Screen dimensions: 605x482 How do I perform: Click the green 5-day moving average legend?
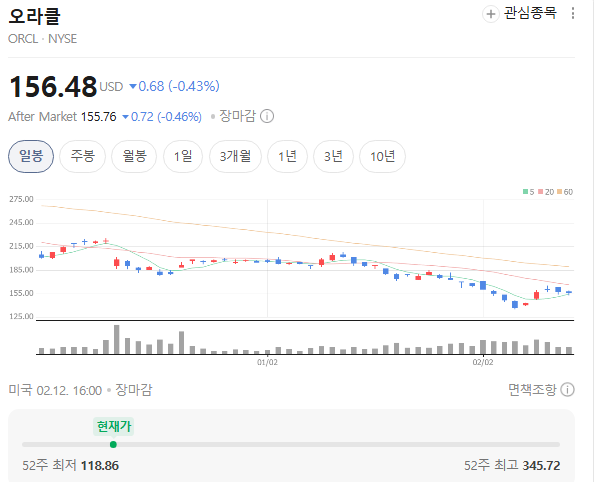pyautogui.click(x=529, y=192)
